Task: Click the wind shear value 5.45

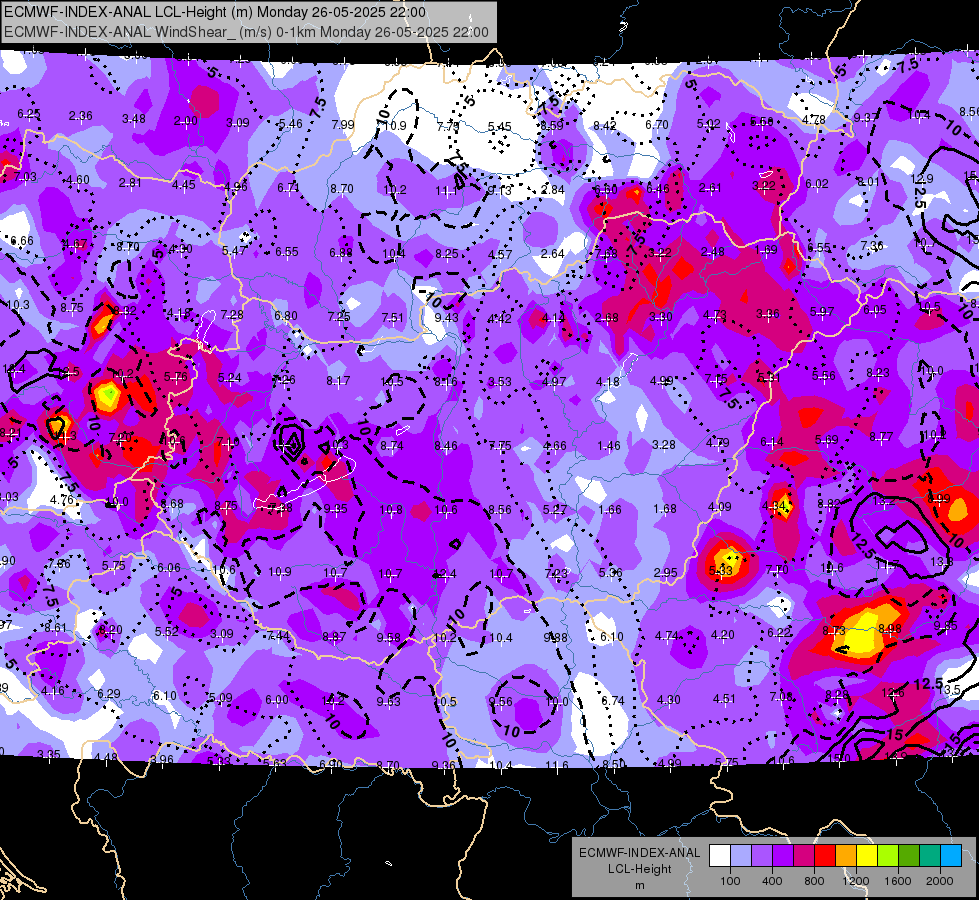Action: pyautogui.click(x=499, y=127)
